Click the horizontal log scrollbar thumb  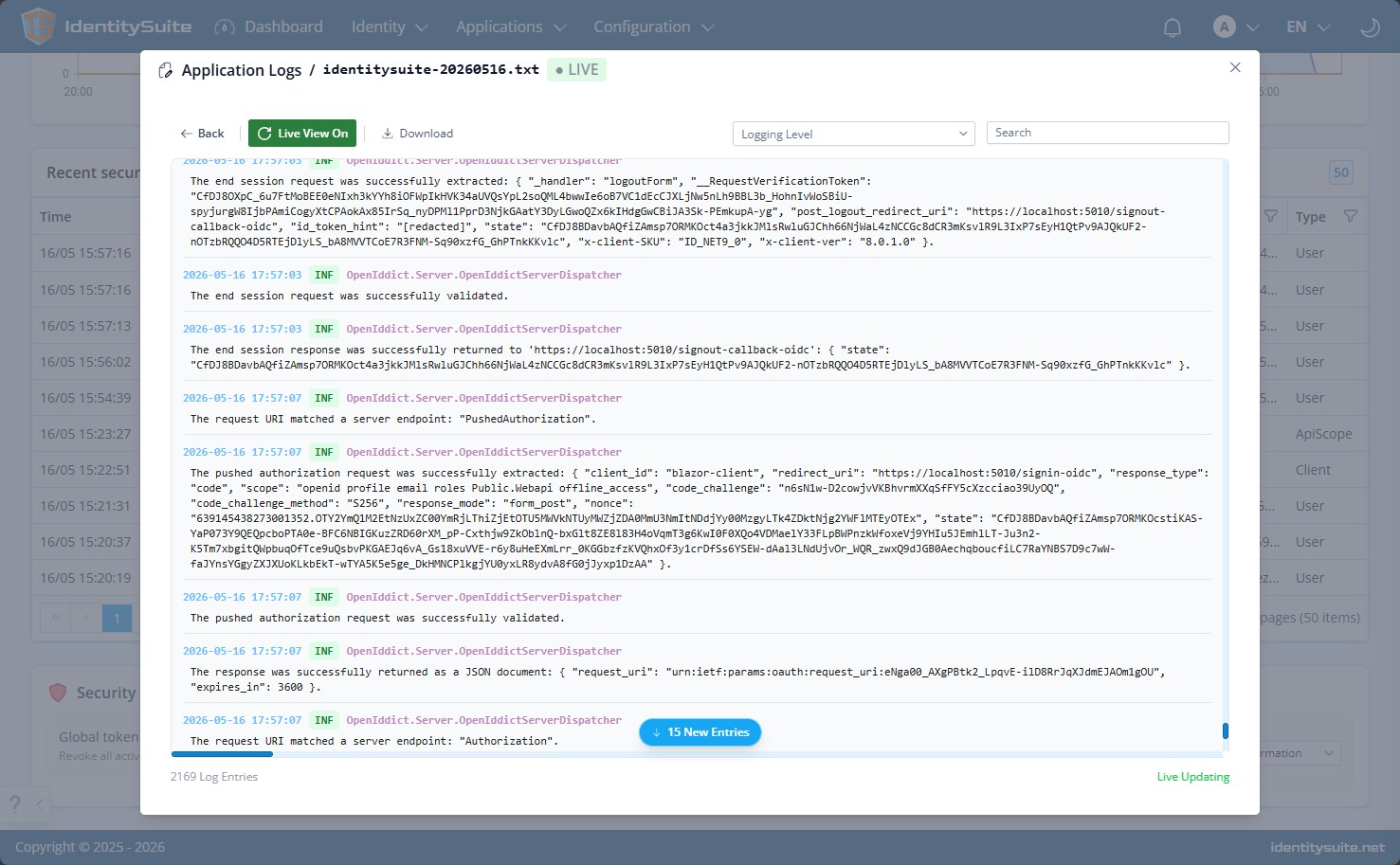tap(222, 754)
